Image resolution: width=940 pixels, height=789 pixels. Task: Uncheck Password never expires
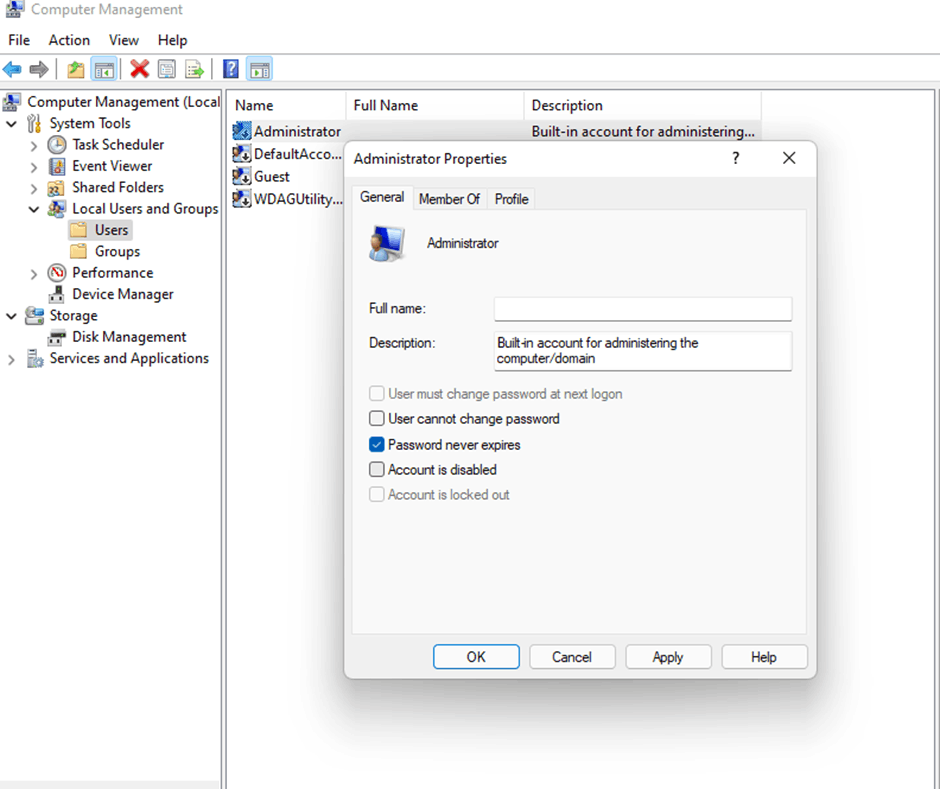click(x=377, y=444)
